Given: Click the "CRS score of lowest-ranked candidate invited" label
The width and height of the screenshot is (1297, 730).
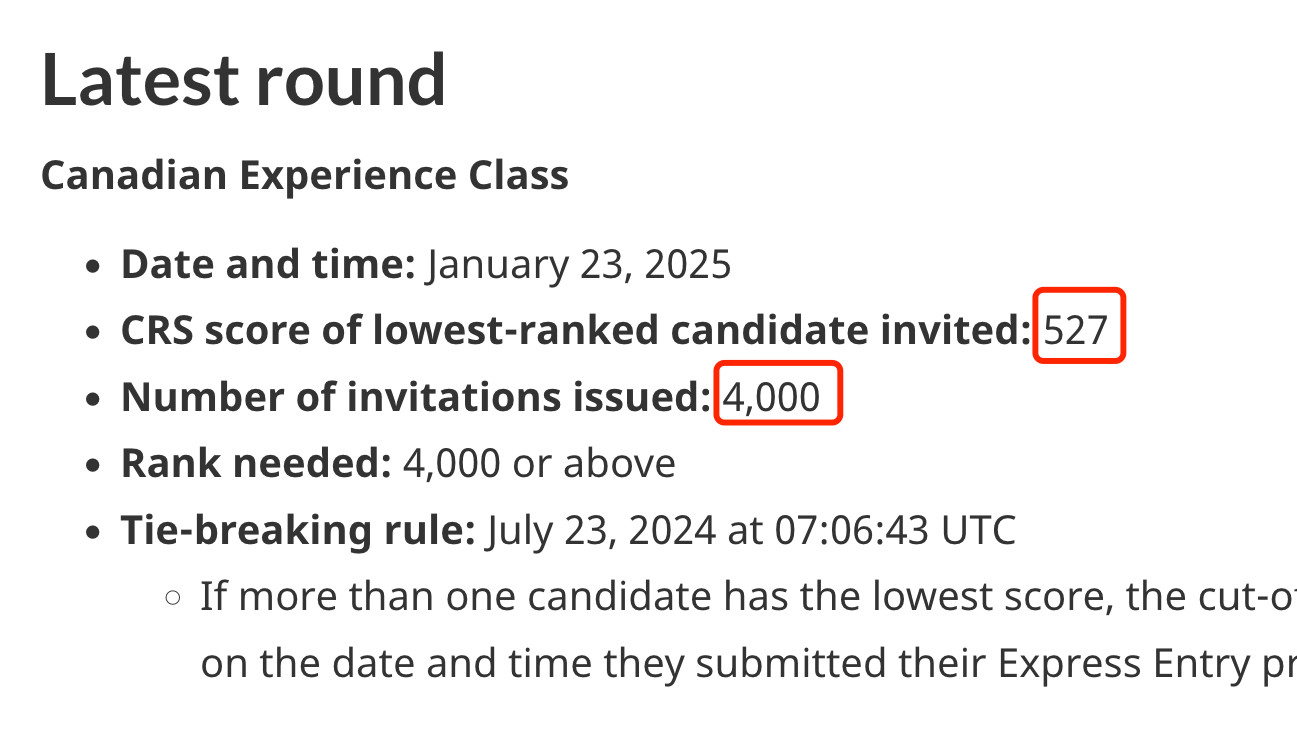Looking at the screenshot, I should tap(575, 331).
